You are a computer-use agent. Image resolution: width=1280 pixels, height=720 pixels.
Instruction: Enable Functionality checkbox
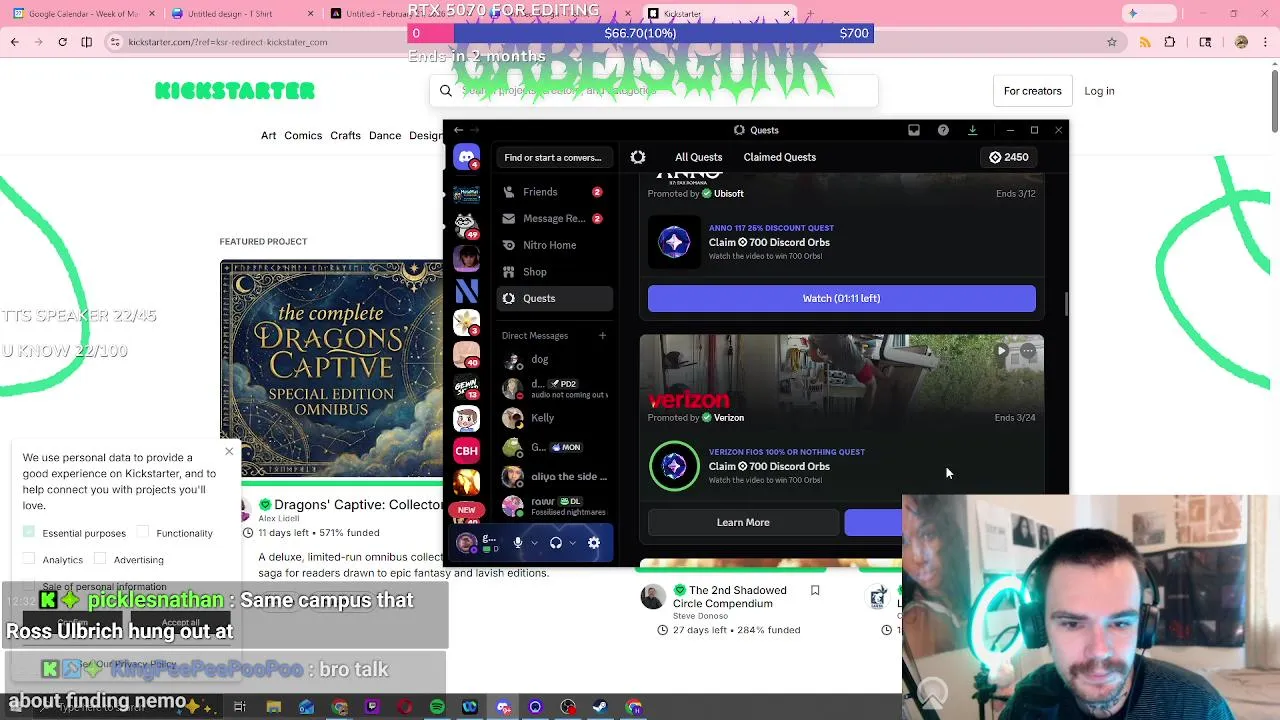coord(143,532)
